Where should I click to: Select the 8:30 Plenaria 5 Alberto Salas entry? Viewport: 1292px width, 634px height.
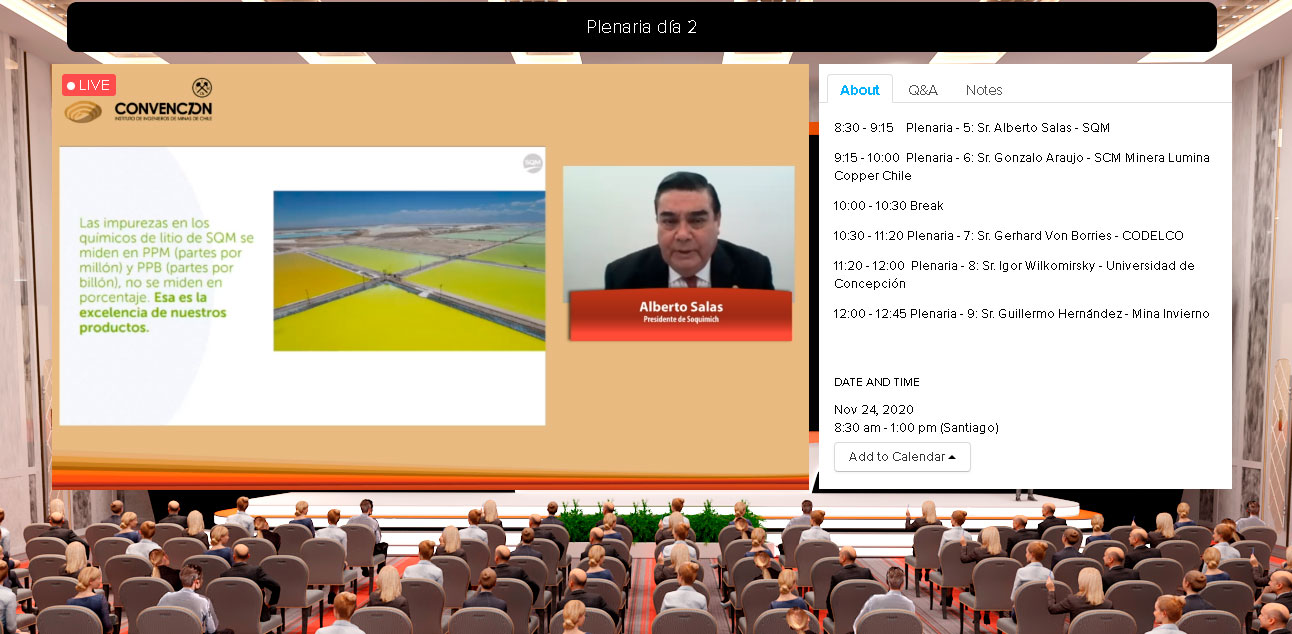point(971,128)
